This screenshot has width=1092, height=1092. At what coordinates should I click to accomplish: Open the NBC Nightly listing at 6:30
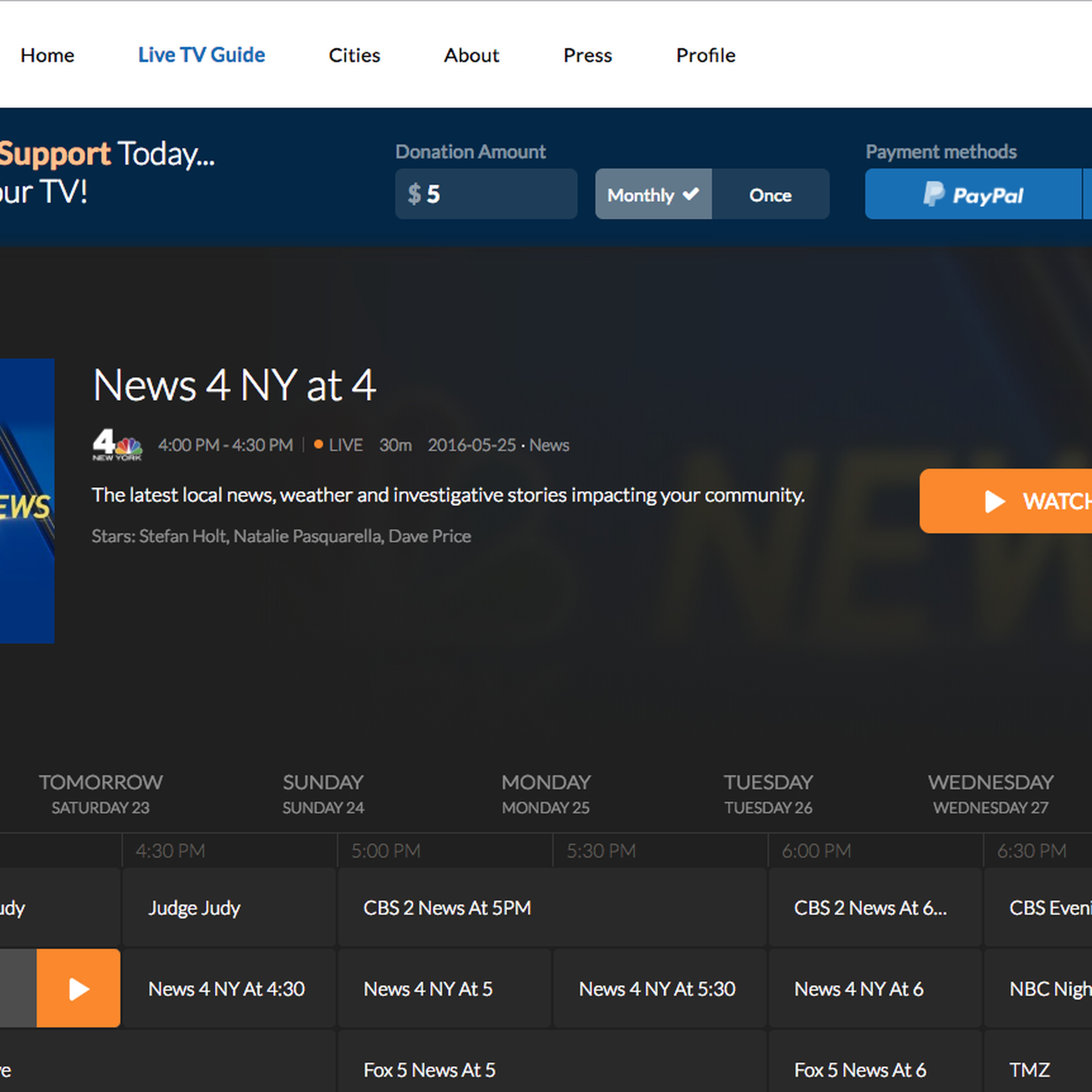click(1038, 989)
